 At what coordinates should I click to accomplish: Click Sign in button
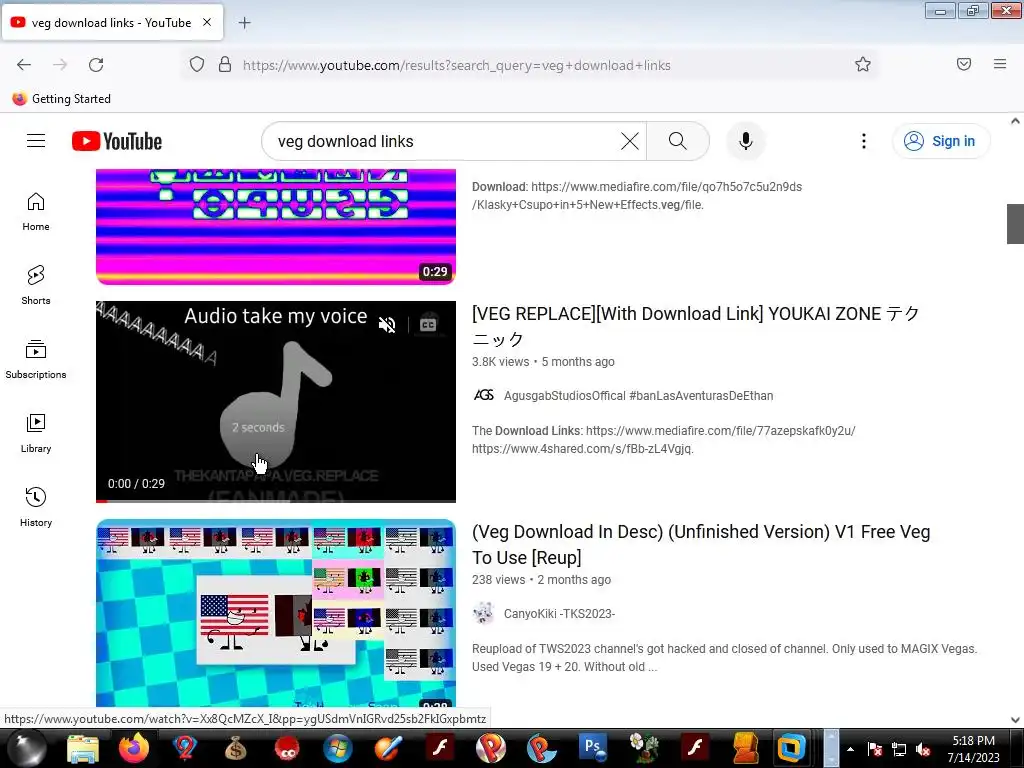click(940, 141)
